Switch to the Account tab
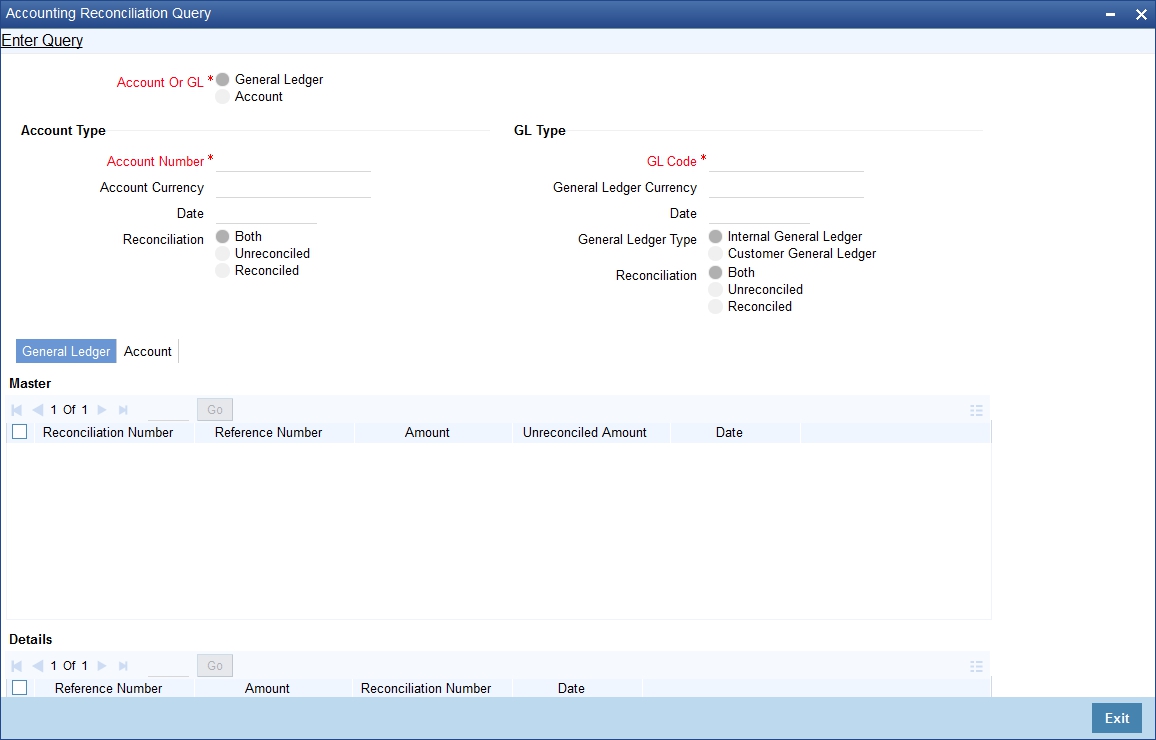The width and height of the screenshot is (1156, 740). (x=147, y=351)
